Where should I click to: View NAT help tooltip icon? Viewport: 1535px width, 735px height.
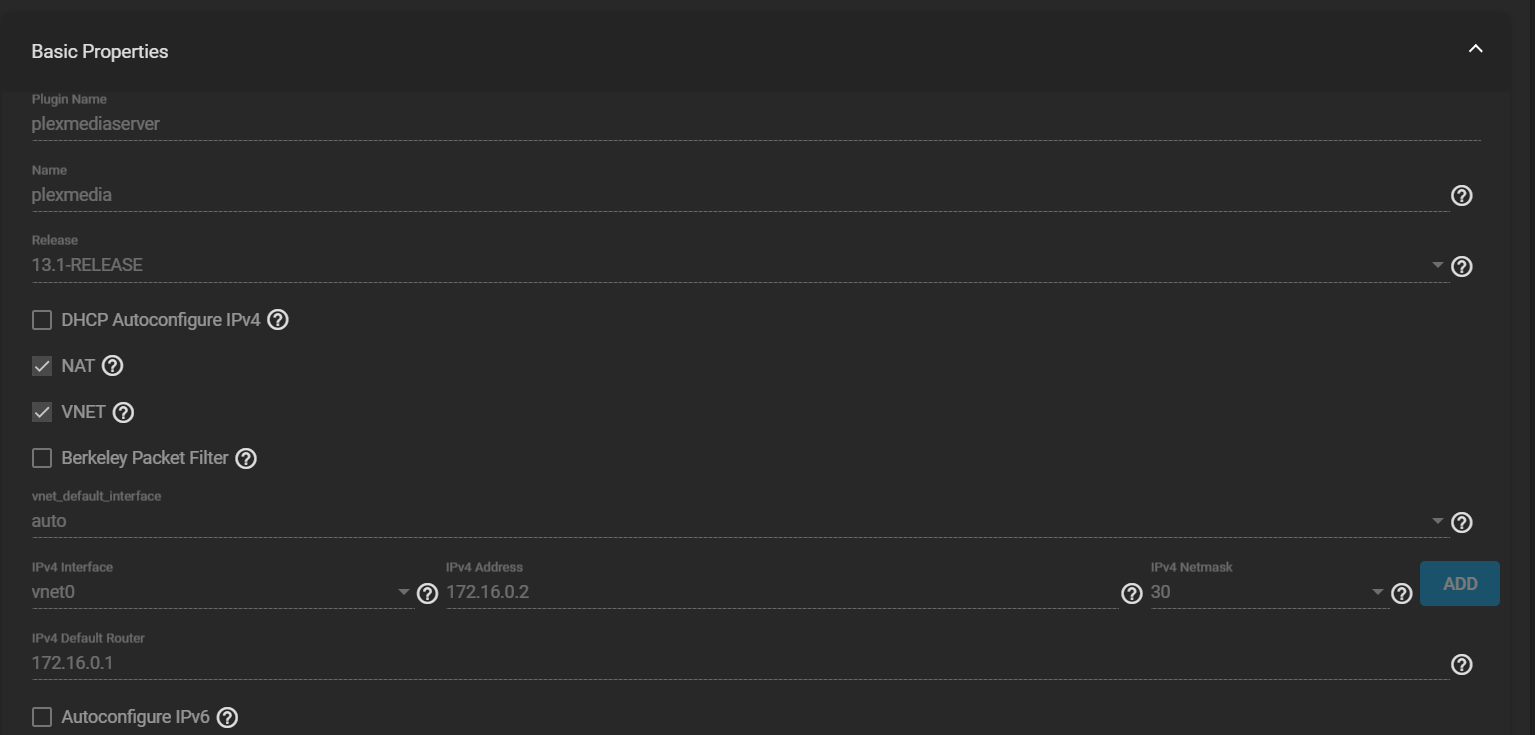113,366
